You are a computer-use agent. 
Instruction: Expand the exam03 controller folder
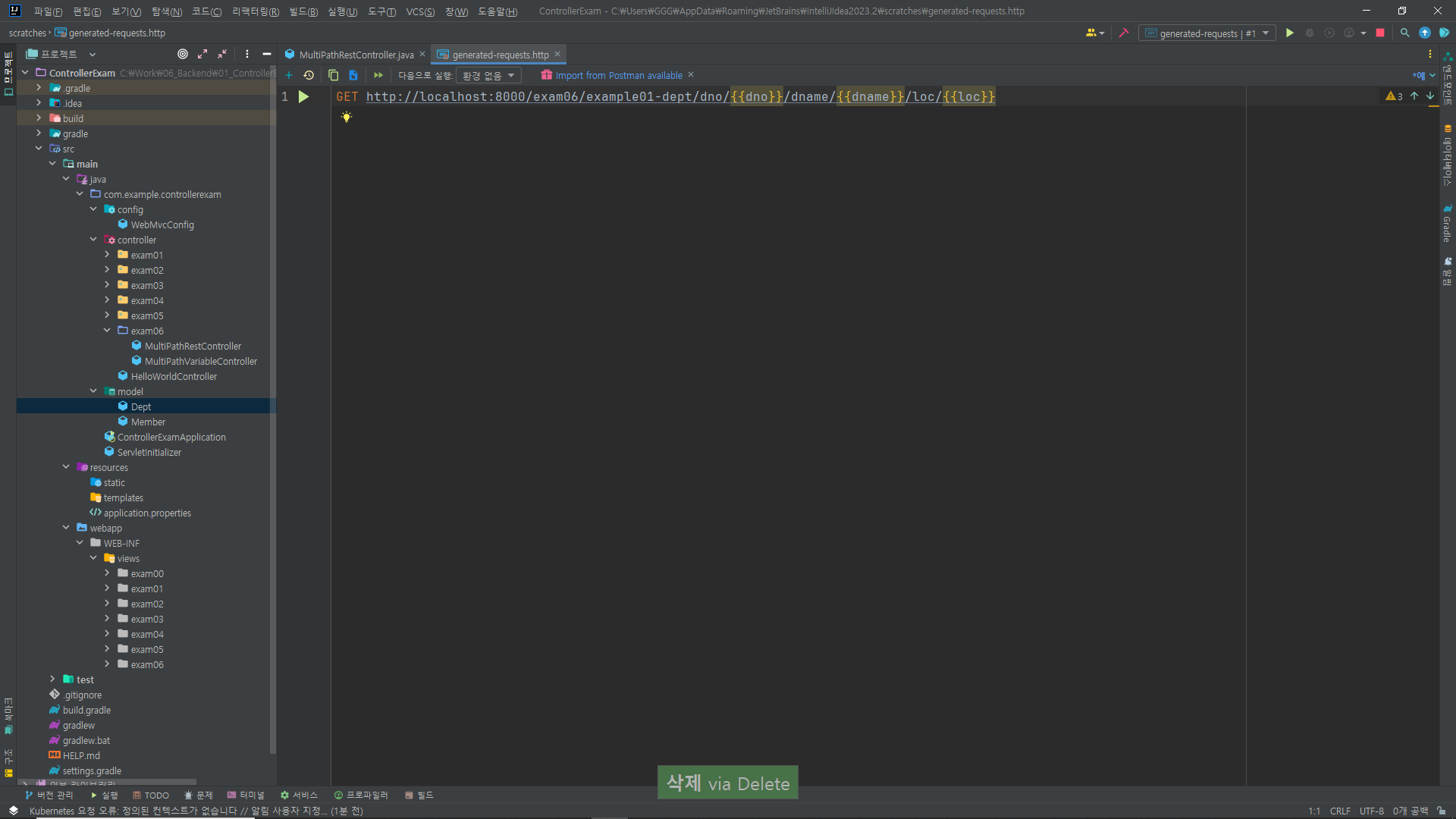(107, 285)
